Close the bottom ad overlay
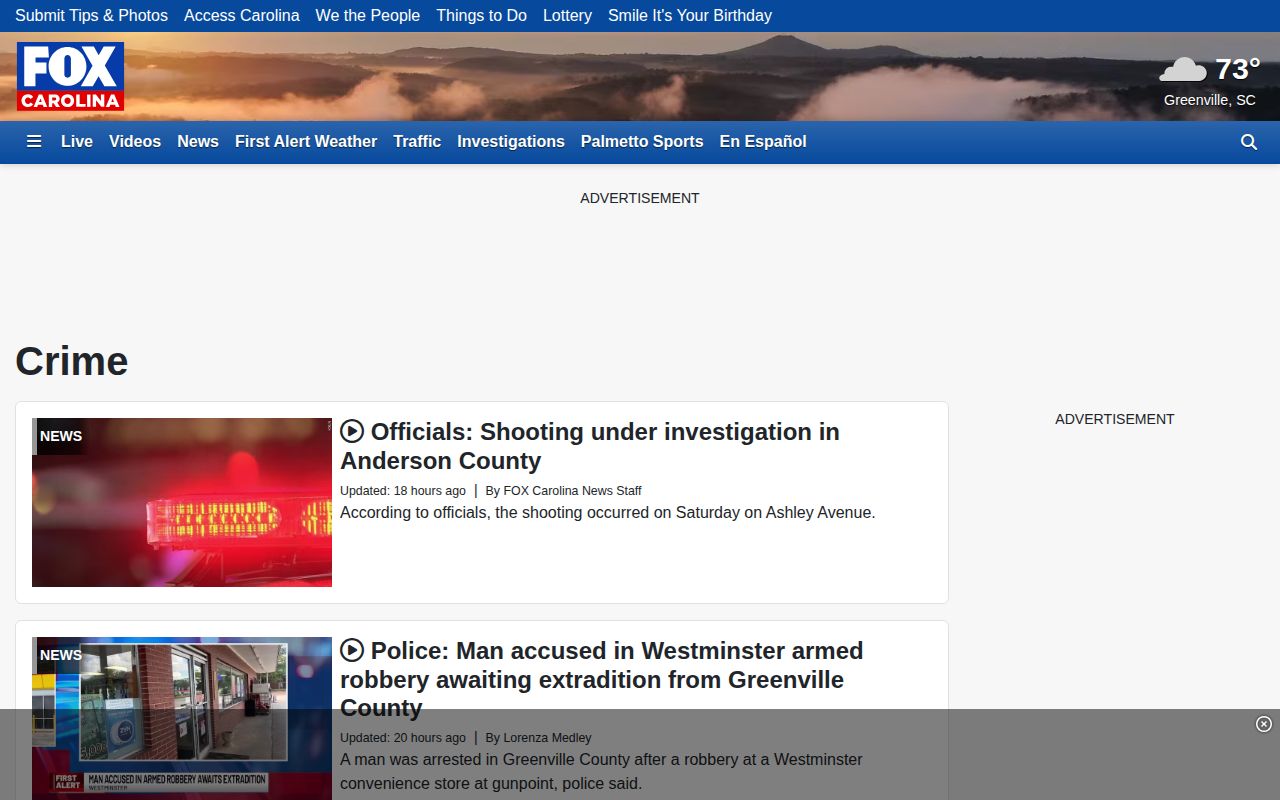Image resolution: width=1280 pixels, height=800 pixels. pyautogui.click(x=1264, y=724)
